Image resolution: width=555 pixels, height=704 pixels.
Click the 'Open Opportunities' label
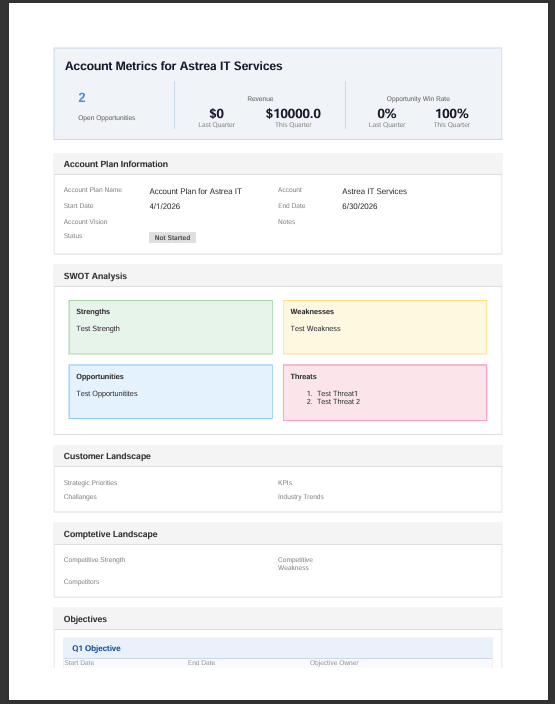[x=106, y=118]
